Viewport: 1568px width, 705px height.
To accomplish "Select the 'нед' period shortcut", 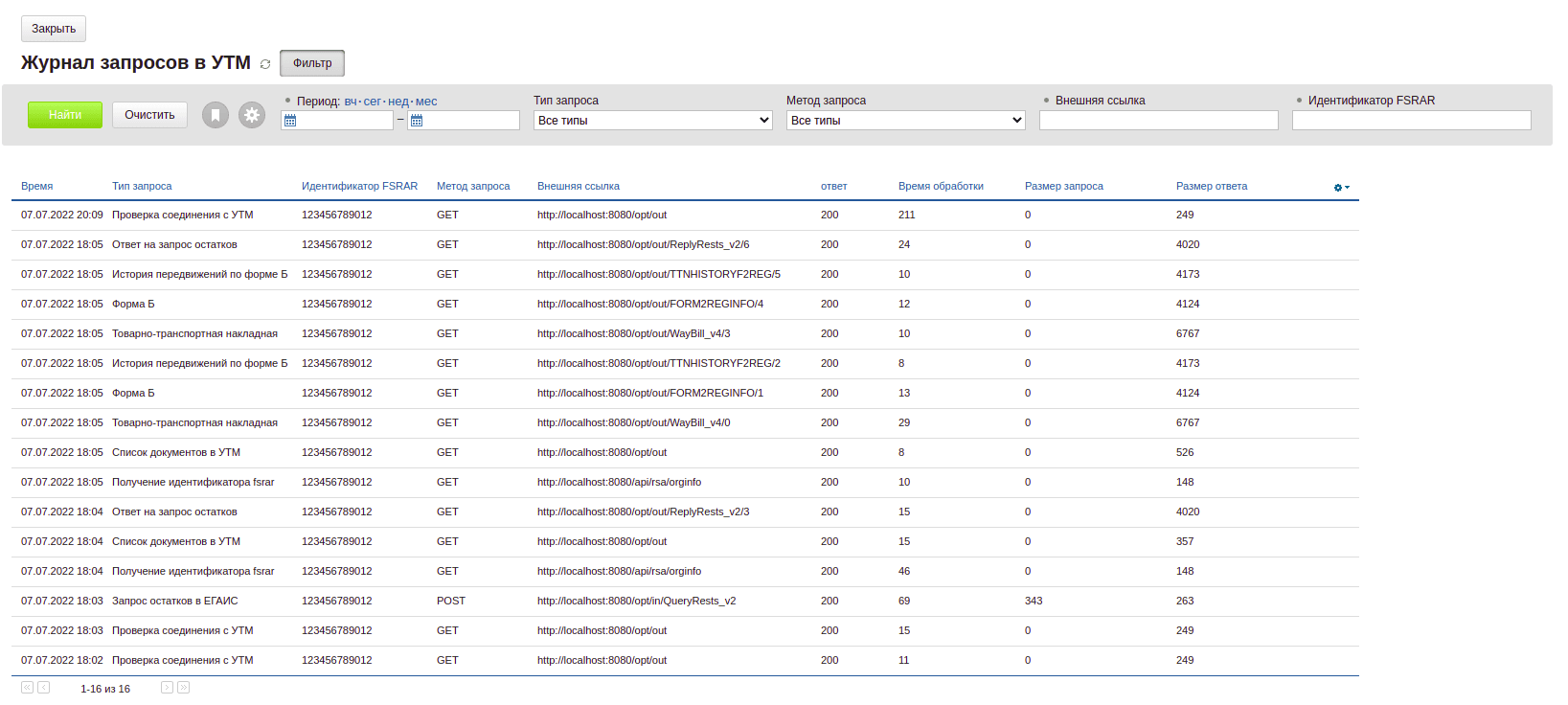I will click(398, 102).
